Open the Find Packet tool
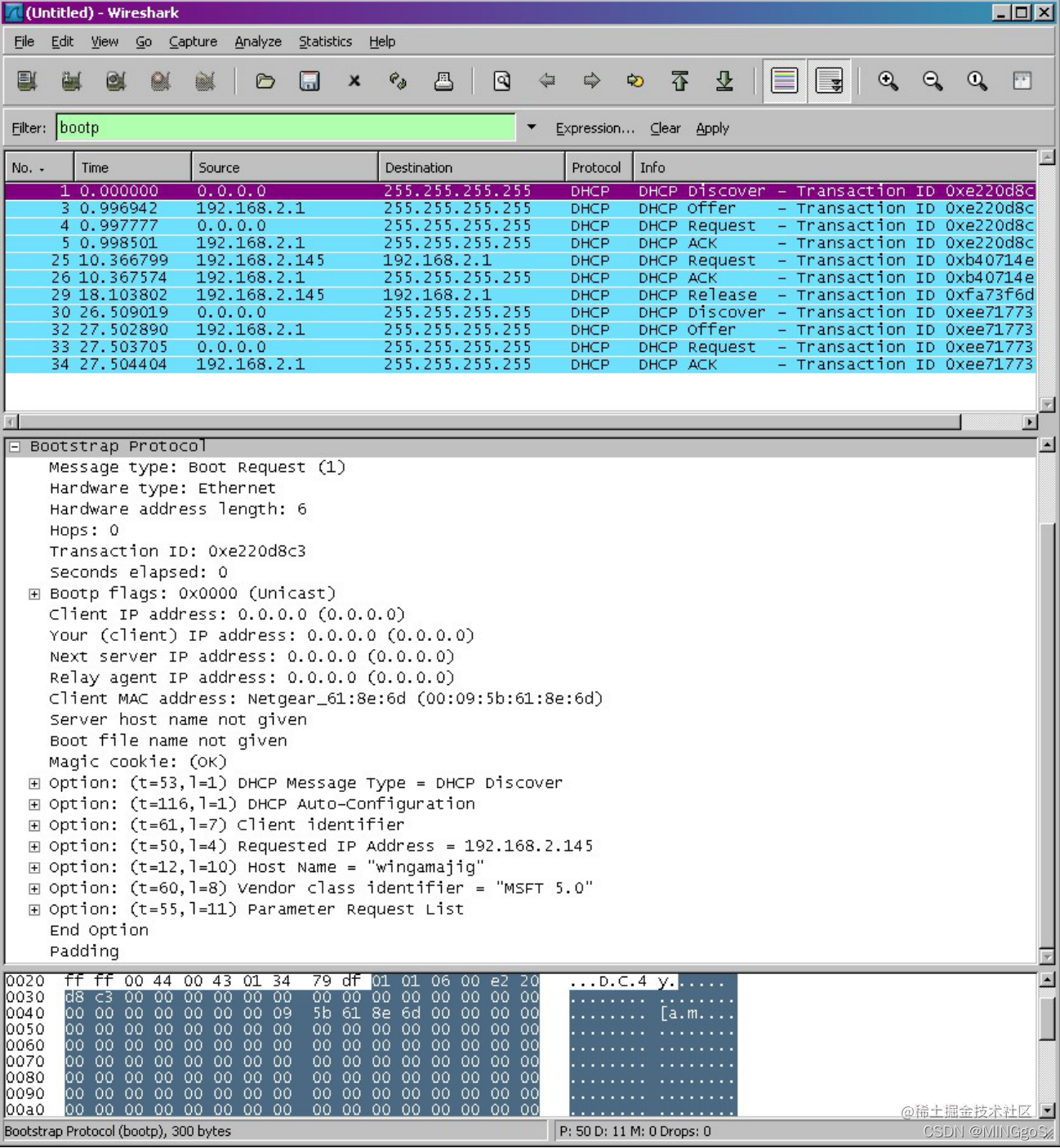This screenshot has height=1148, width=1060. coord(502,81)
